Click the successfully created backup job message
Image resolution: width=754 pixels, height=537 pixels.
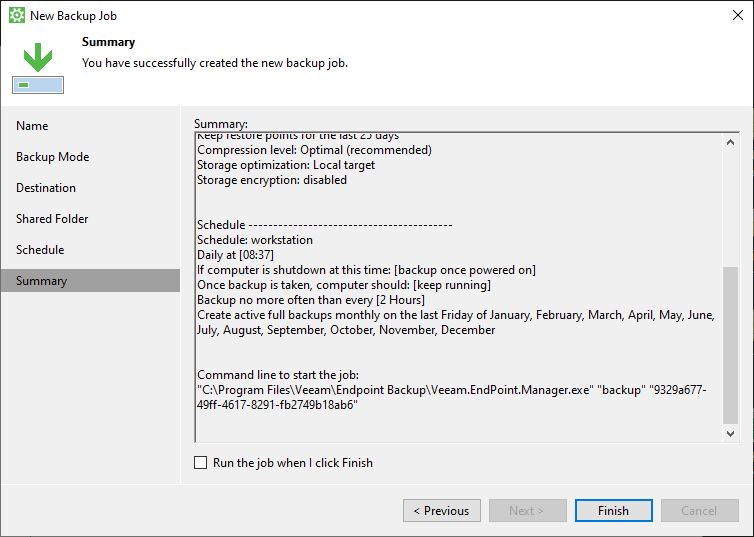tap(215, 63)
